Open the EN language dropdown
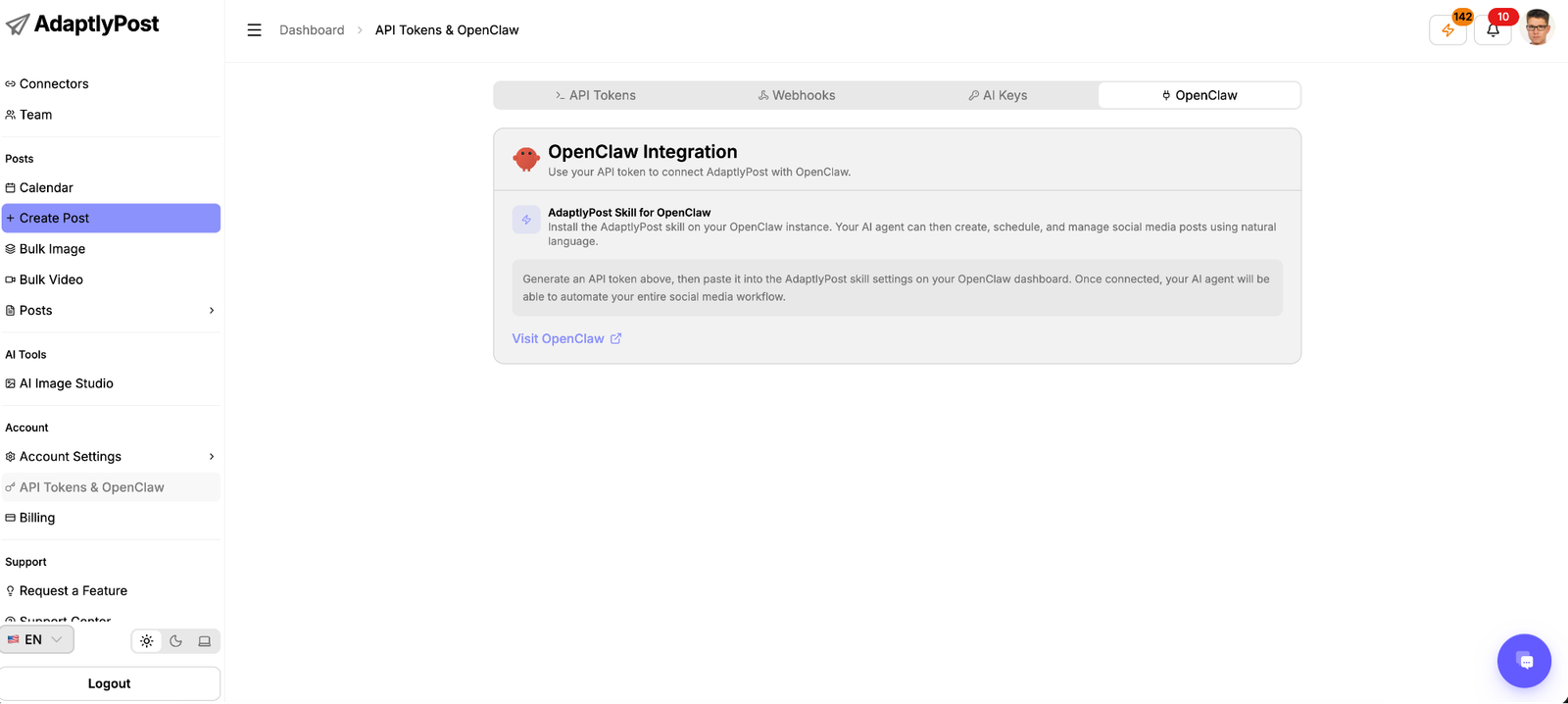1568x704 pixels. pyautogui.click(x=36, y=639)
